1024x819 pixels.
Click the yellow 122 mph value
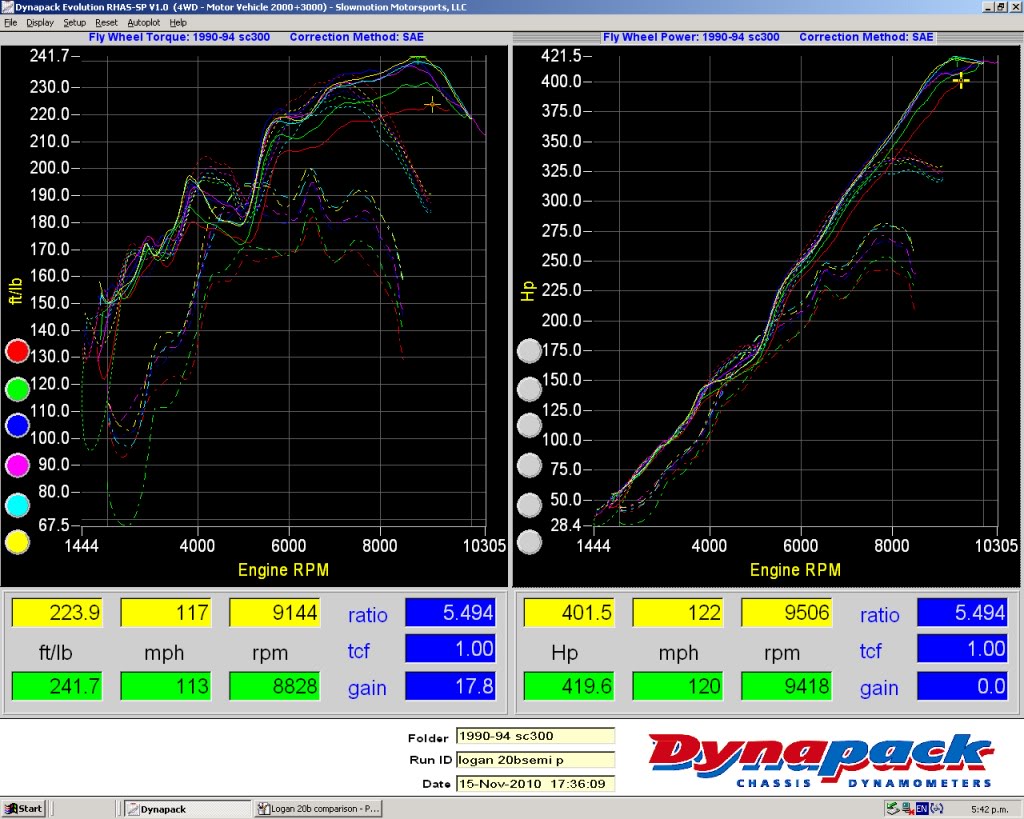(x=679, y=613)
